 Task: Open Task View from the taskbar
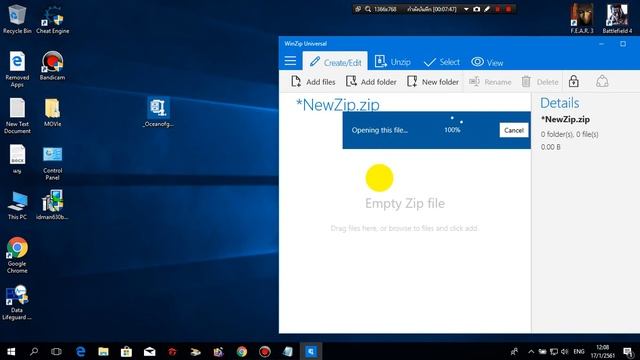[56, 351]
